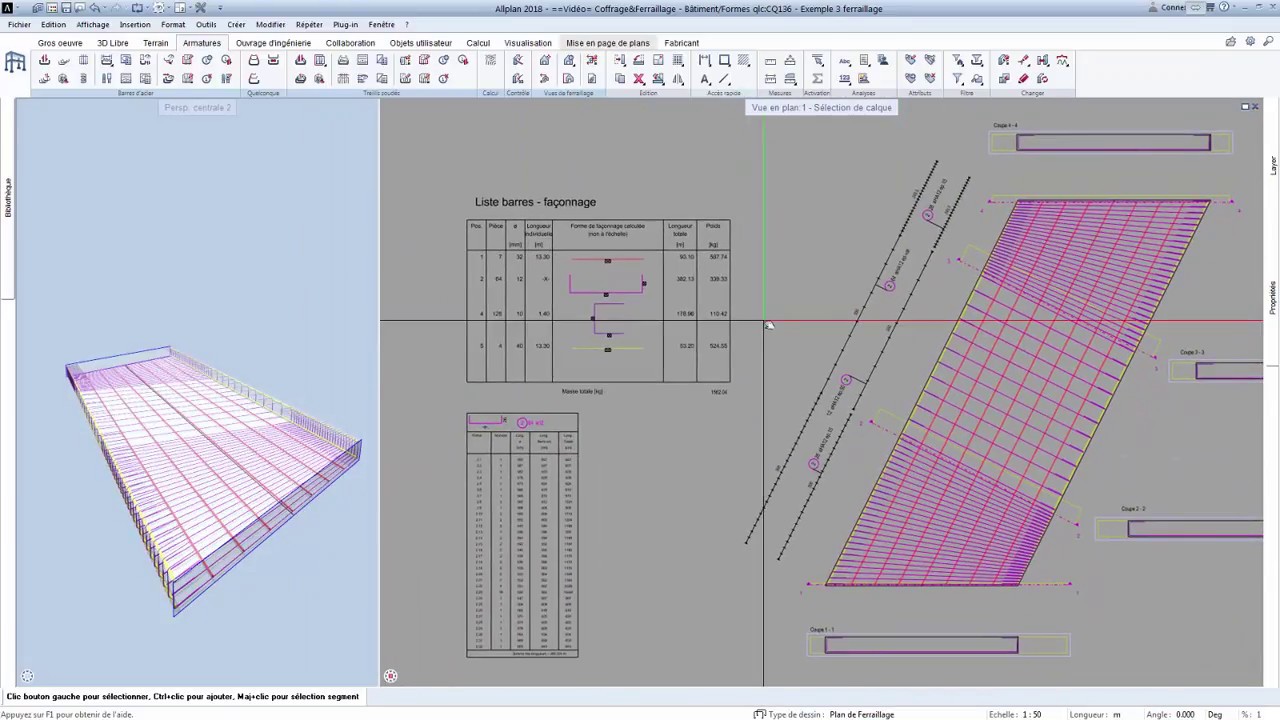Click the 'Abc' label icon in Analyses group
Screen dimensions: 1280x720
(845, 60)
